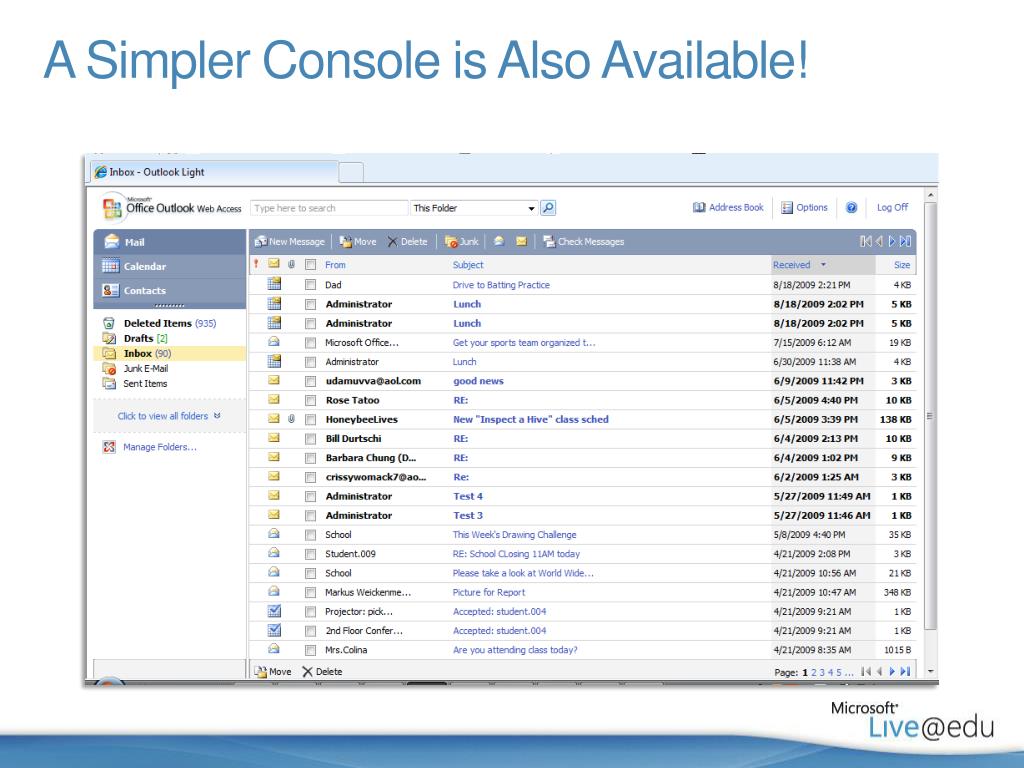Open the good news message

click(x=478, y=381)
